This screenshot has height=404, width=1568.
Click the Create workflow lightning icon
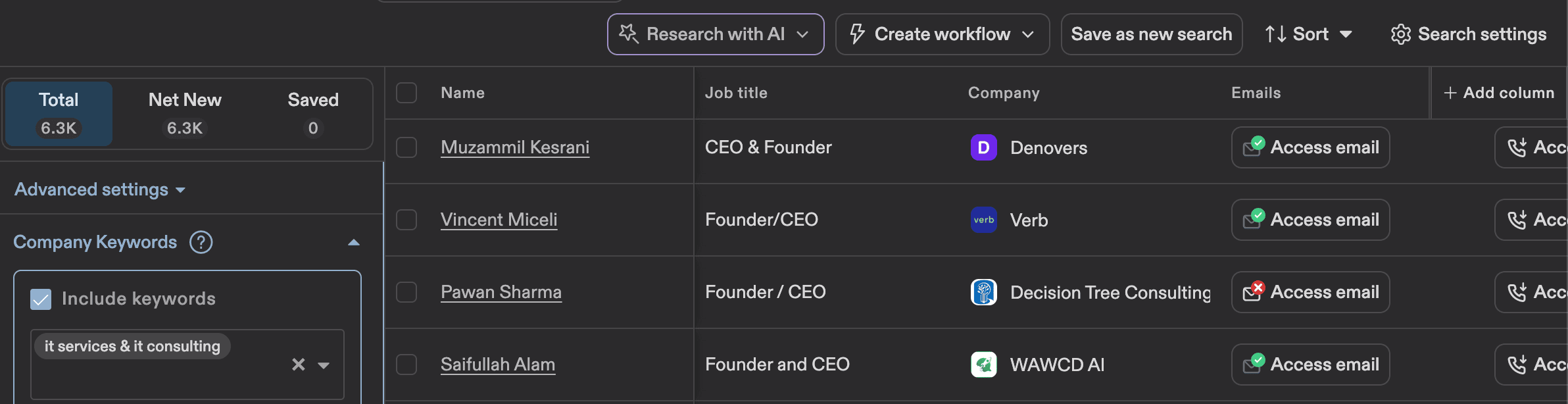[x=857, y=34]
